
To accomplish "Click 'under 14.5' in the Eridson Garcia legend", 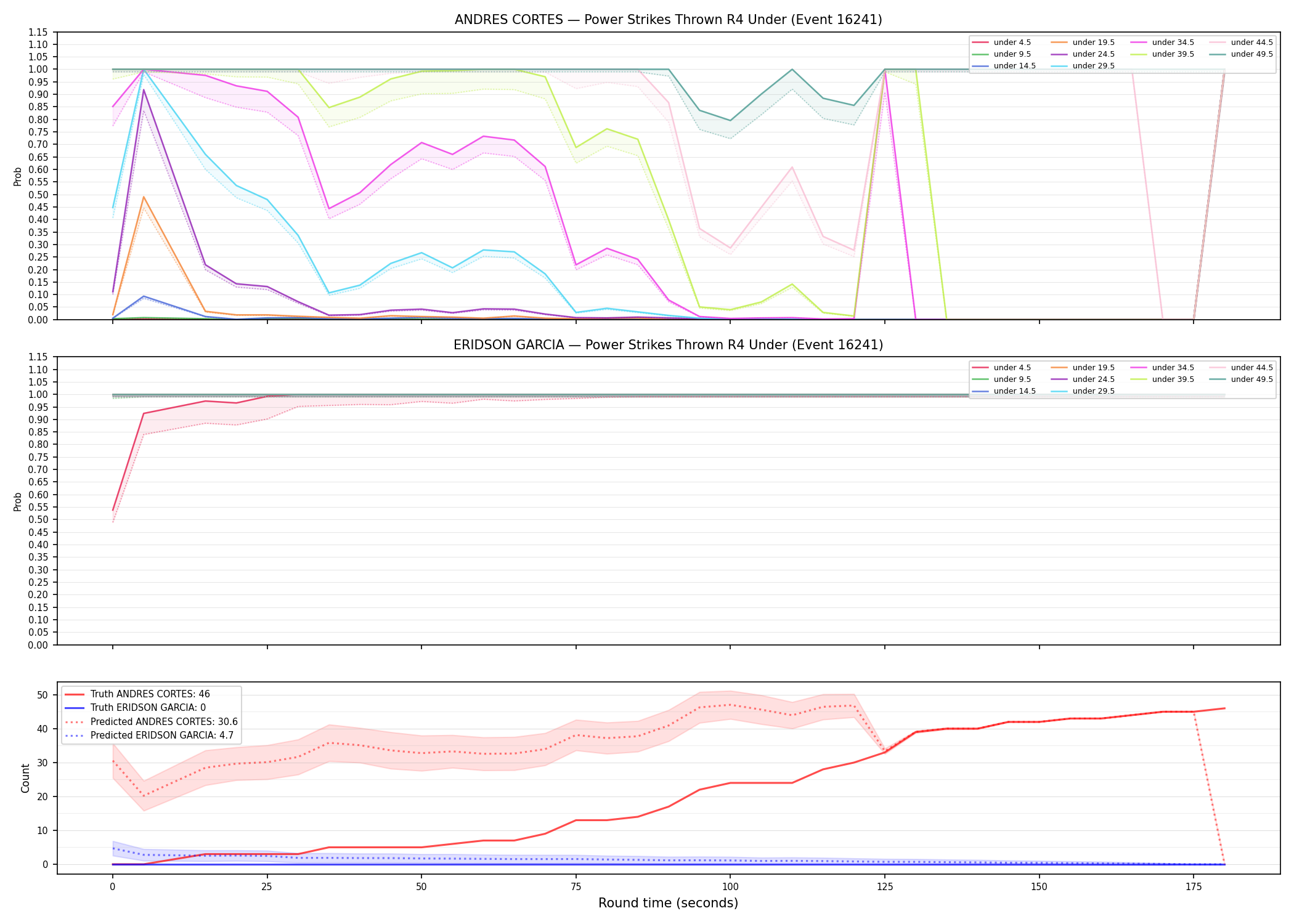I will (x=1014, y=391).
